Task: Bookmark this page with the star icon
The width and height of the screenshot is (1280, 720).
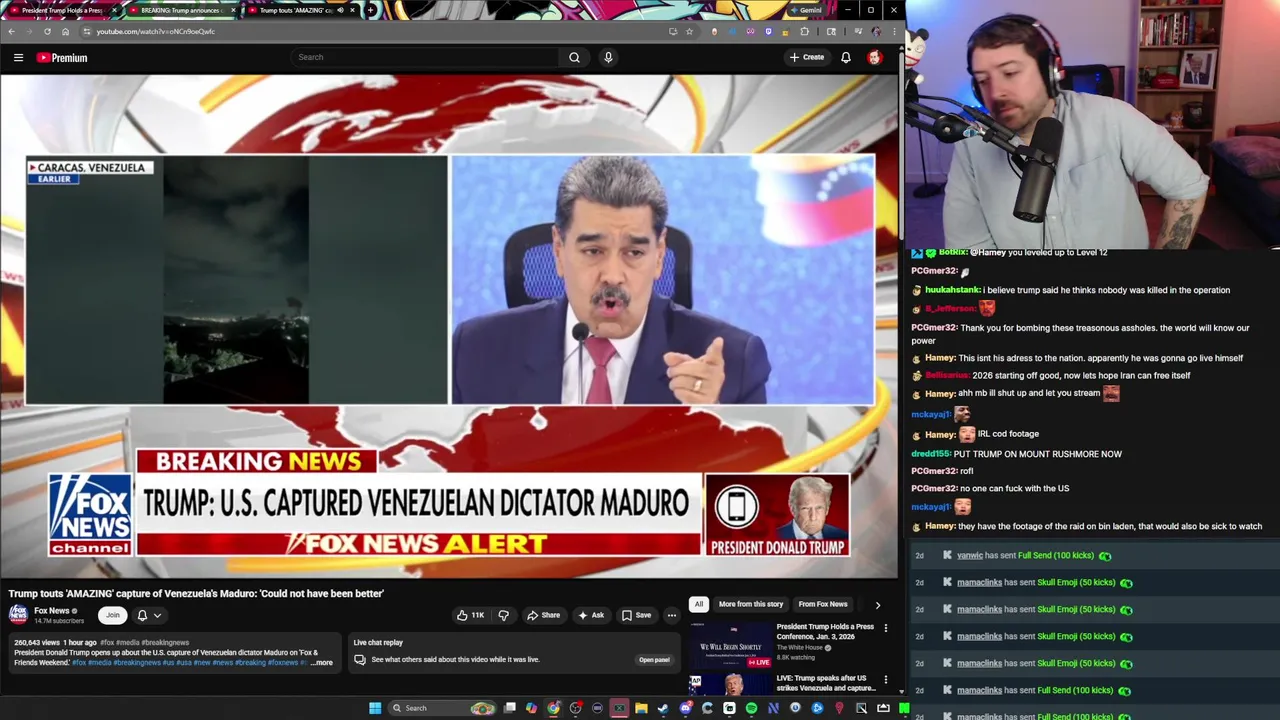Action: [x=689, y=31]
